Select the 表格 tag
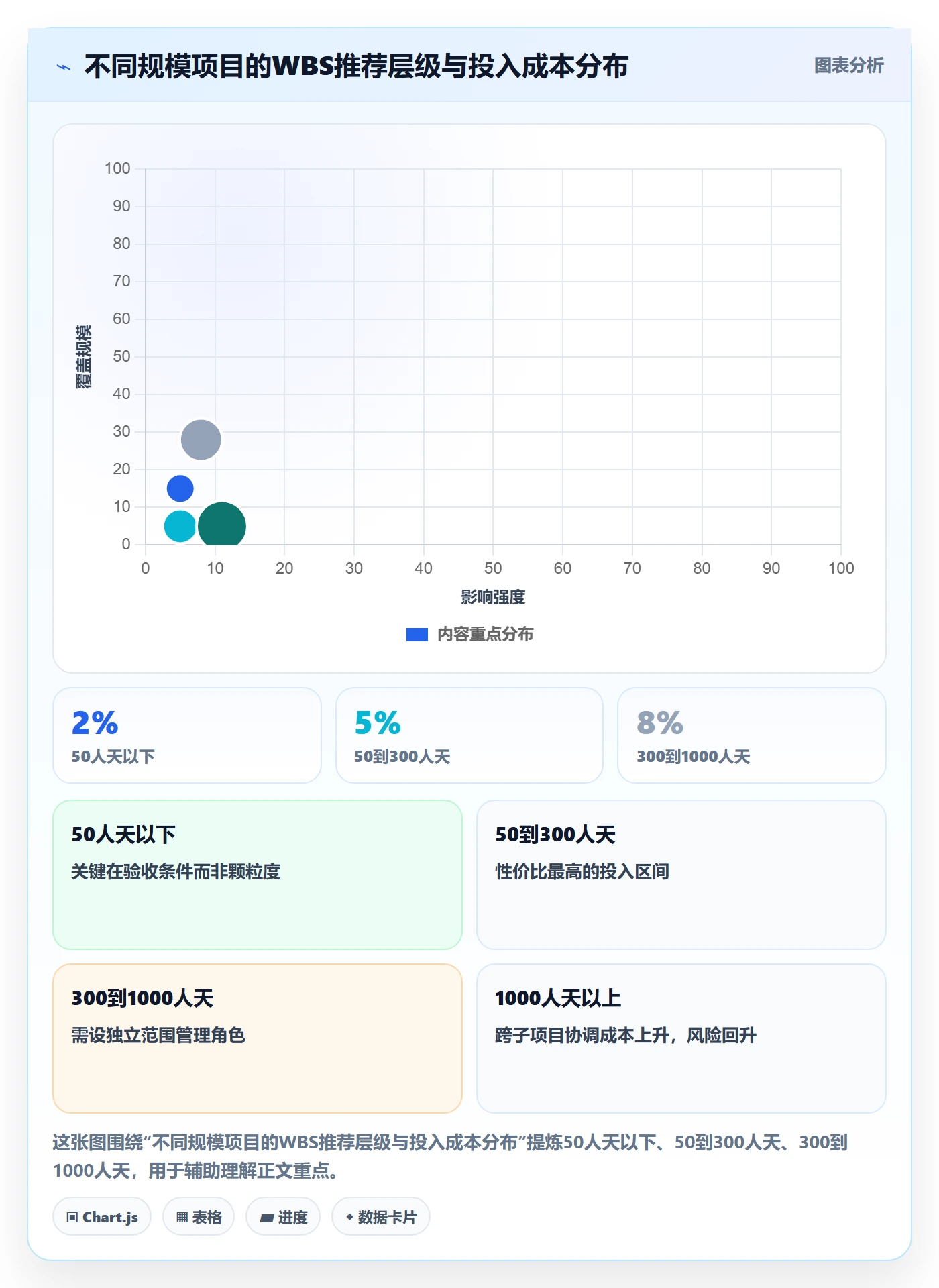Image resolution: width=939 pixels, height=1288 pixels. [199, 1216]
